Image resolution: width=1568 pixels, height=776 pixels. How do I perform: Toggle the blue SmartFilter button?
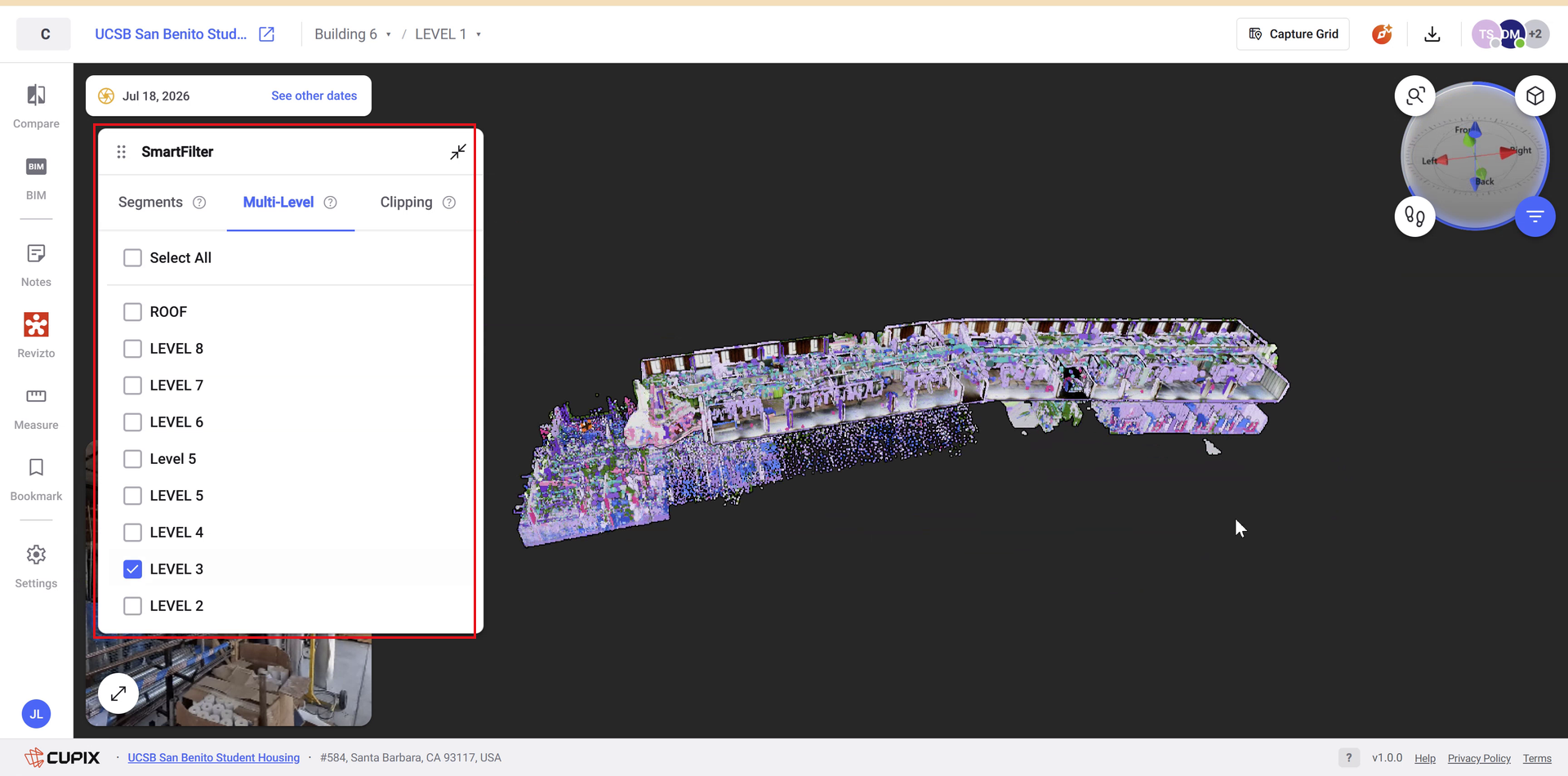(x=1535, y=216)
